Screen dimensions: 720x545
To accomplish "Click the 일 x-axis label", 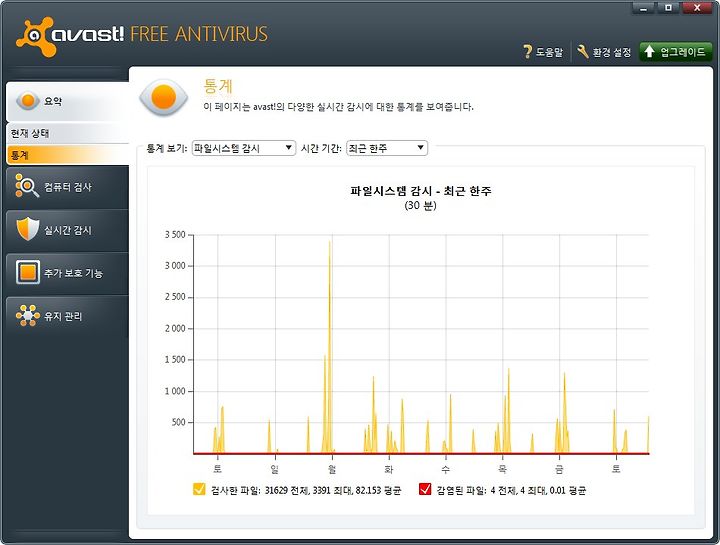I will 275,469.
